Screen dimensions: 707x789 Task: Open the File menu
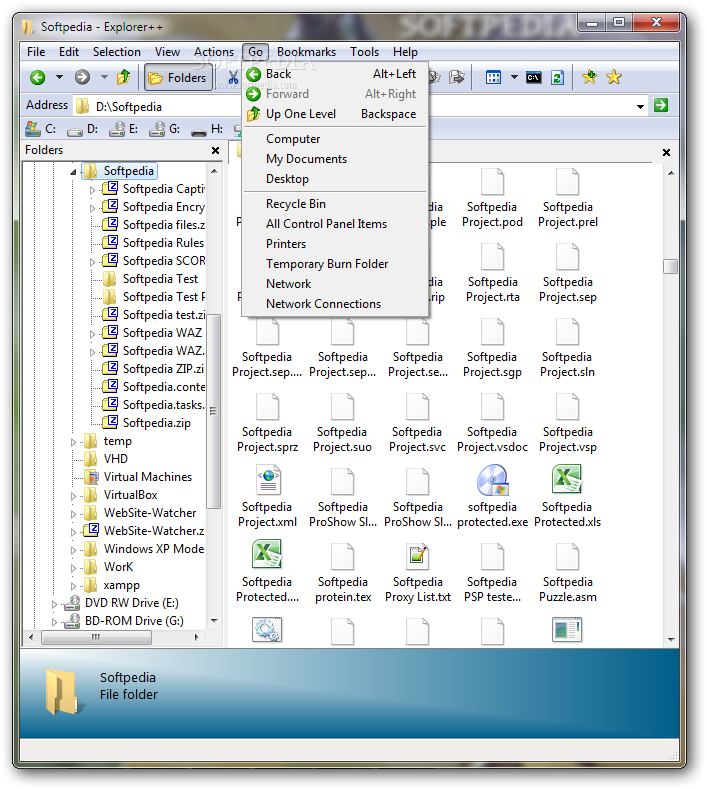(36, 52)
